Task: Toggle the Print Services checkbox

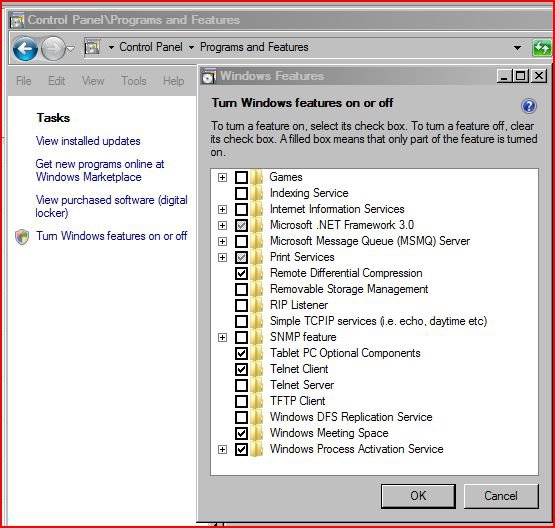Action: [x=241, y=257]
